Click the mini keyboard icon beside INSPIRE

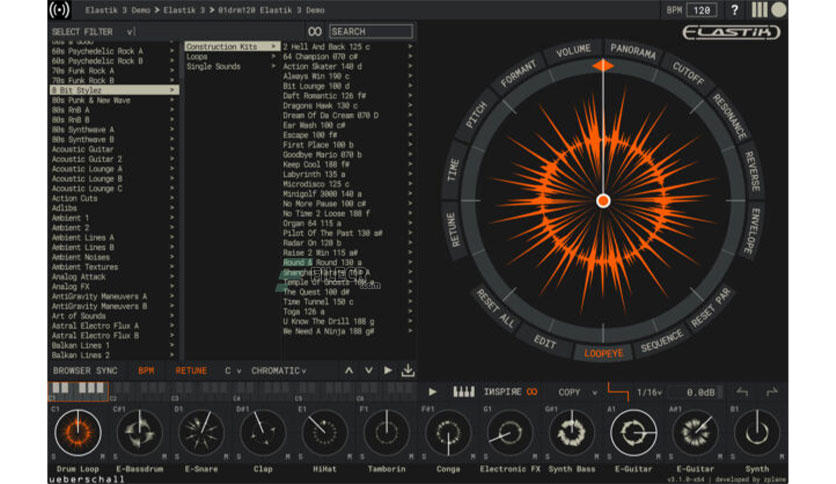pyautogui.click(x=463, y=392)
